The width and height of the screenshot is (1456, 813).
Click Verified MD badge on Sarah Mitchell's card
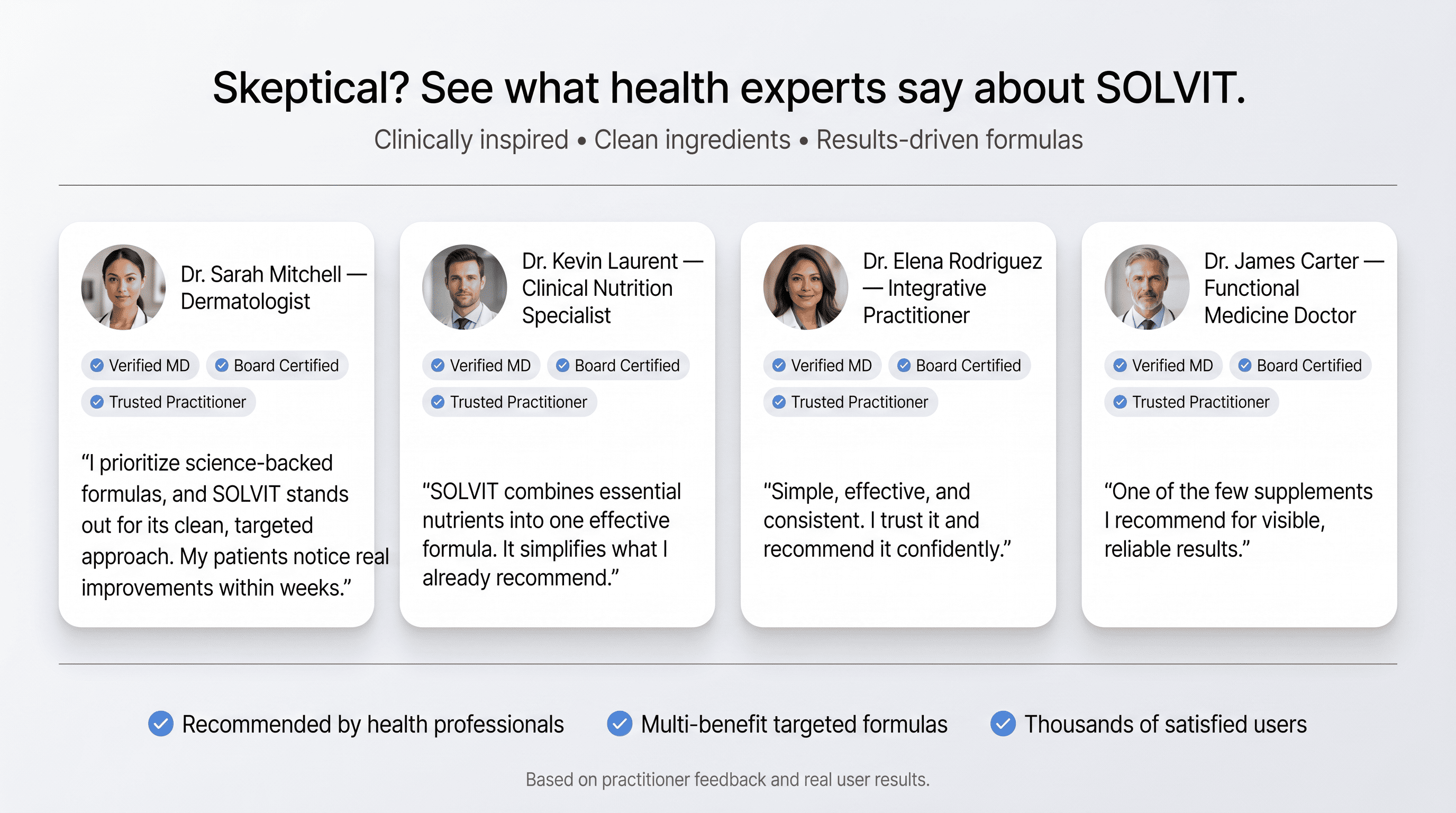140,365
